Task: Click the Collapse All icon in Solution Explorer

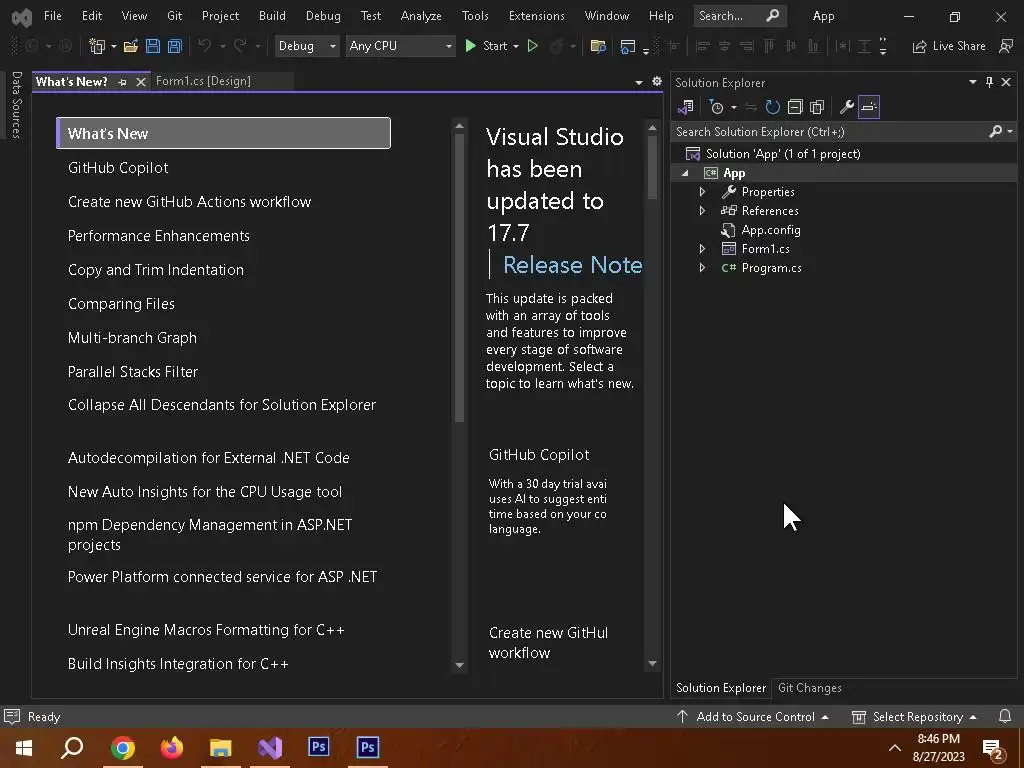Action: [x=795, y=107]
